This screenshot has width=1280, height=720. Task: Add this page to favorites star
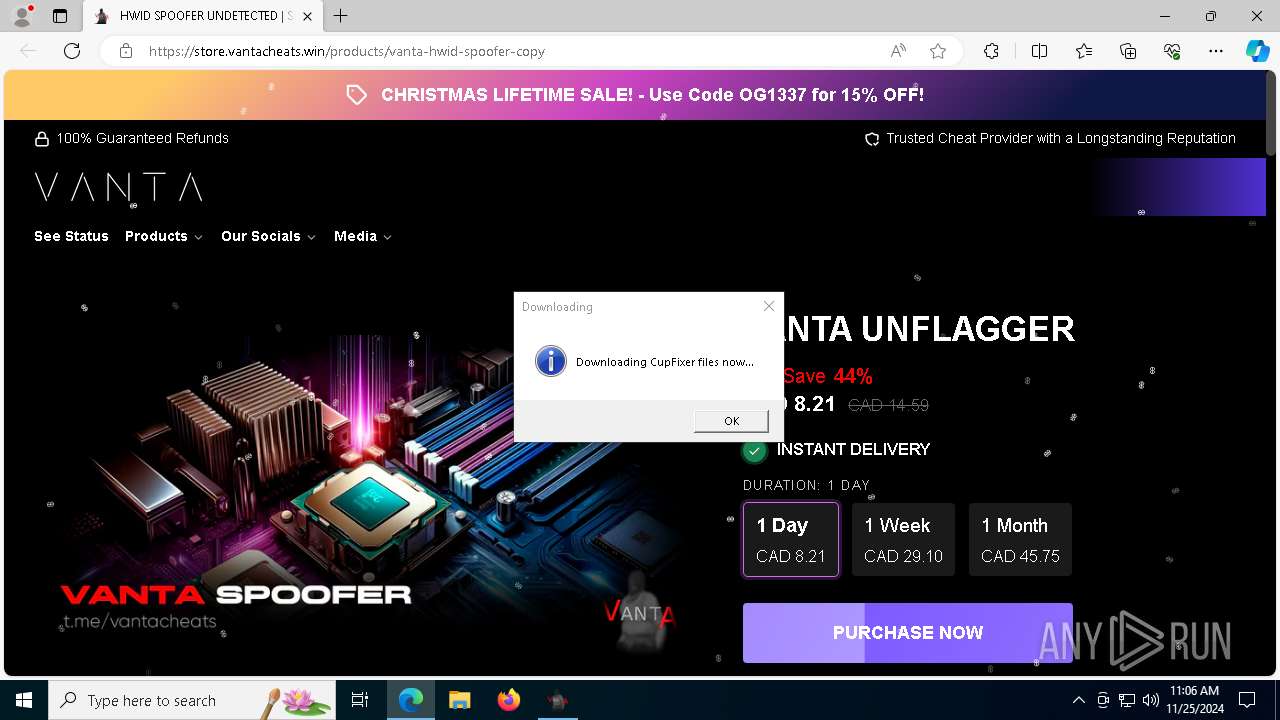coord(938,51)
